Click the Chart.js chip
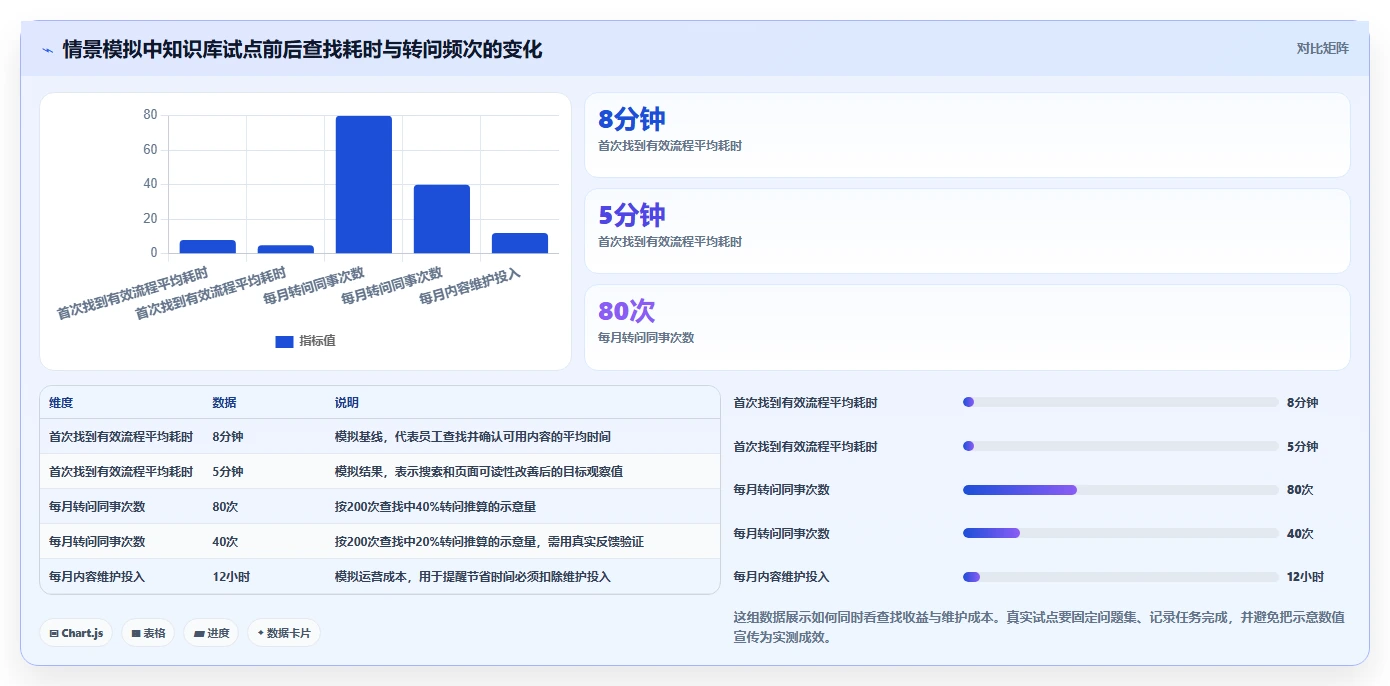 77,633
